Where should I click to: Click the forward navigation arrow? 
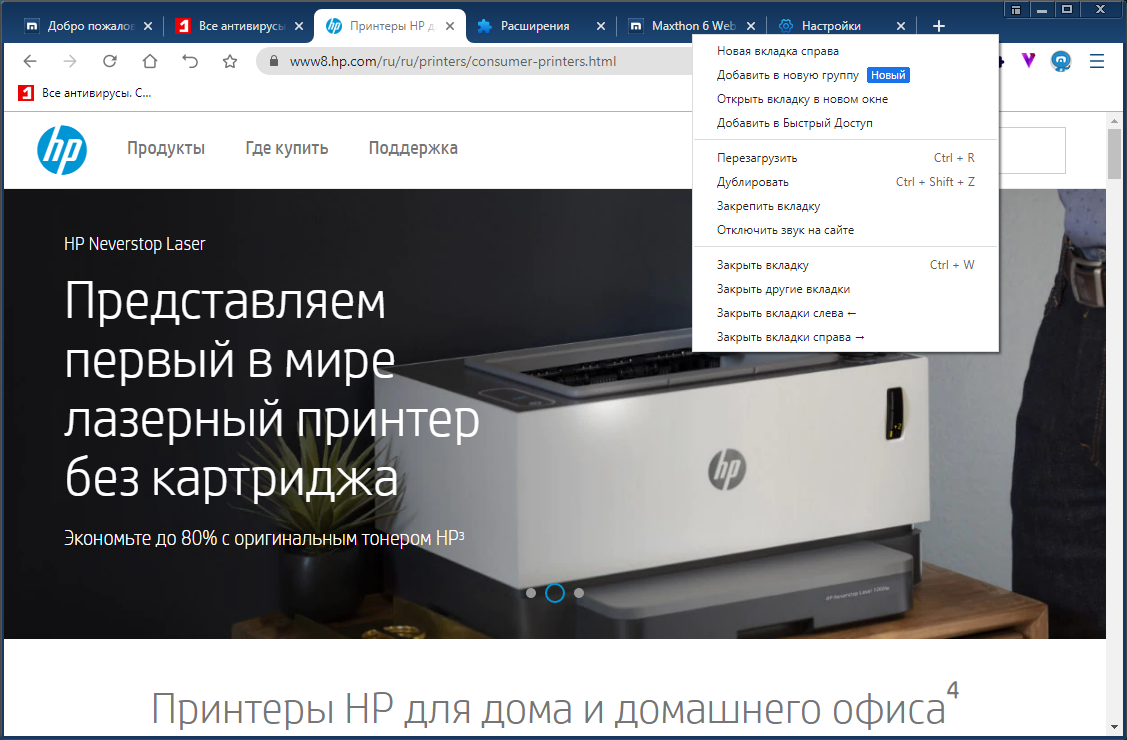coord(70,61)
